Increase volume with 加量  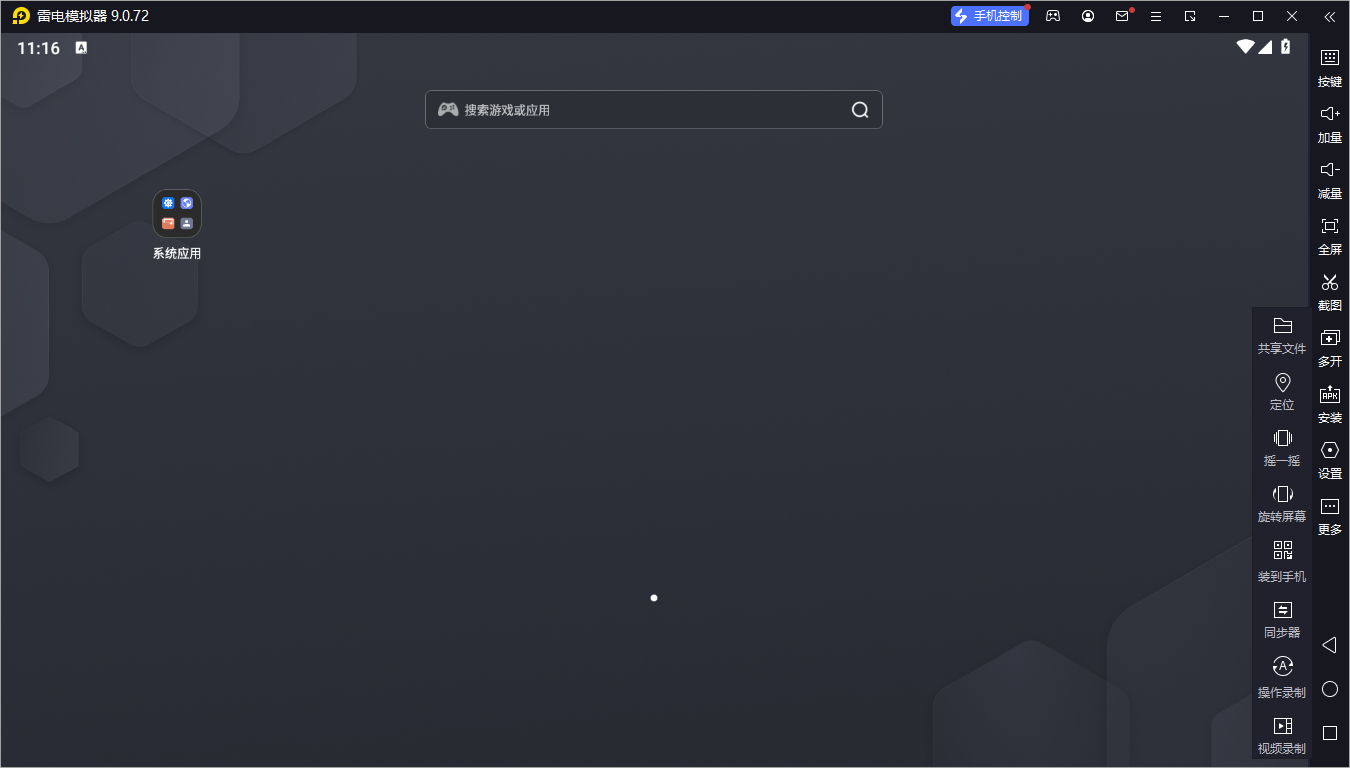[1330, 124]
